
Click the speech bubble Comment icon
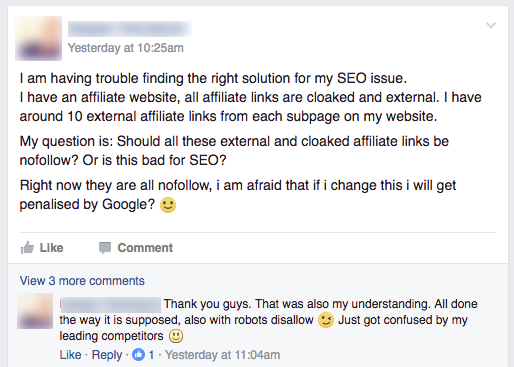pyautogui.click(x=105, y=248)
